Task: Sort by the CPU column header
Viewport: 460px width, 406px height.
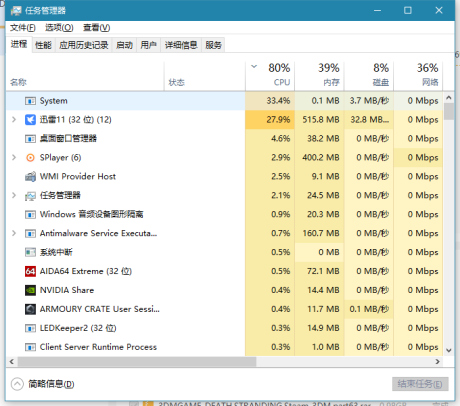Action: pos(270,76)
